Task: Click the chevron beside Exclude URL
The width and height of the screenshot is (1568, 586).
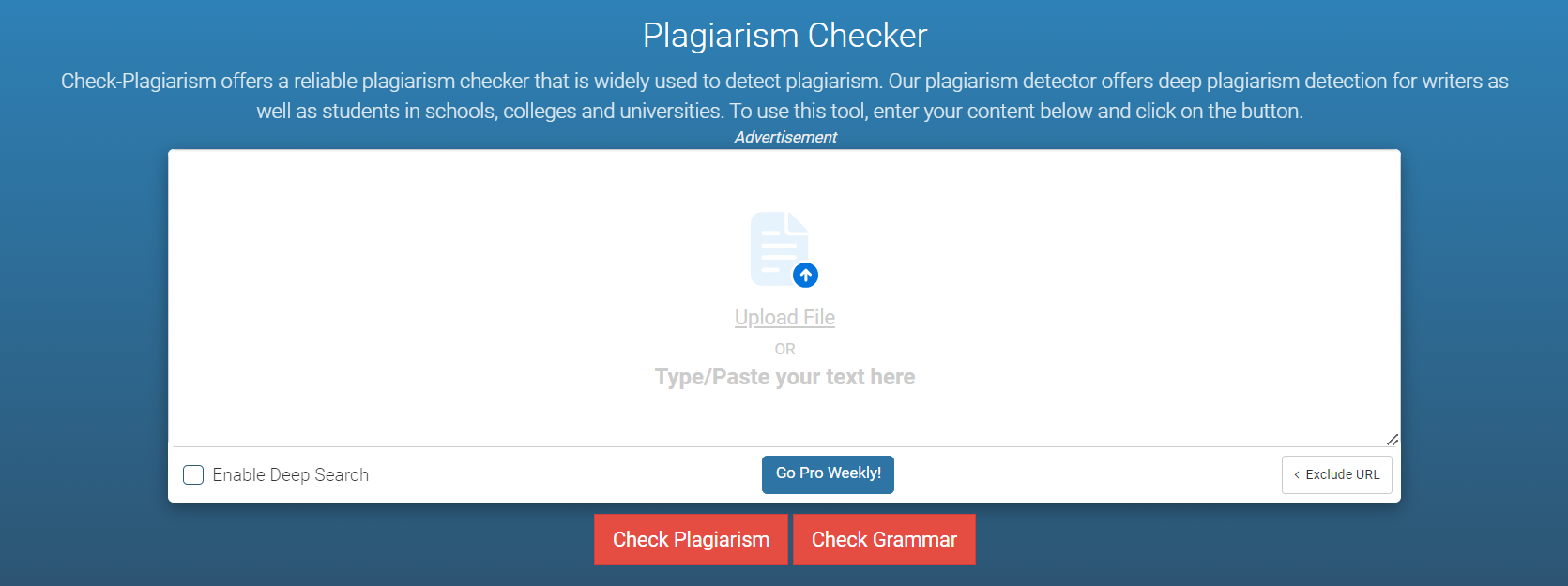Action: point(1297,475)
